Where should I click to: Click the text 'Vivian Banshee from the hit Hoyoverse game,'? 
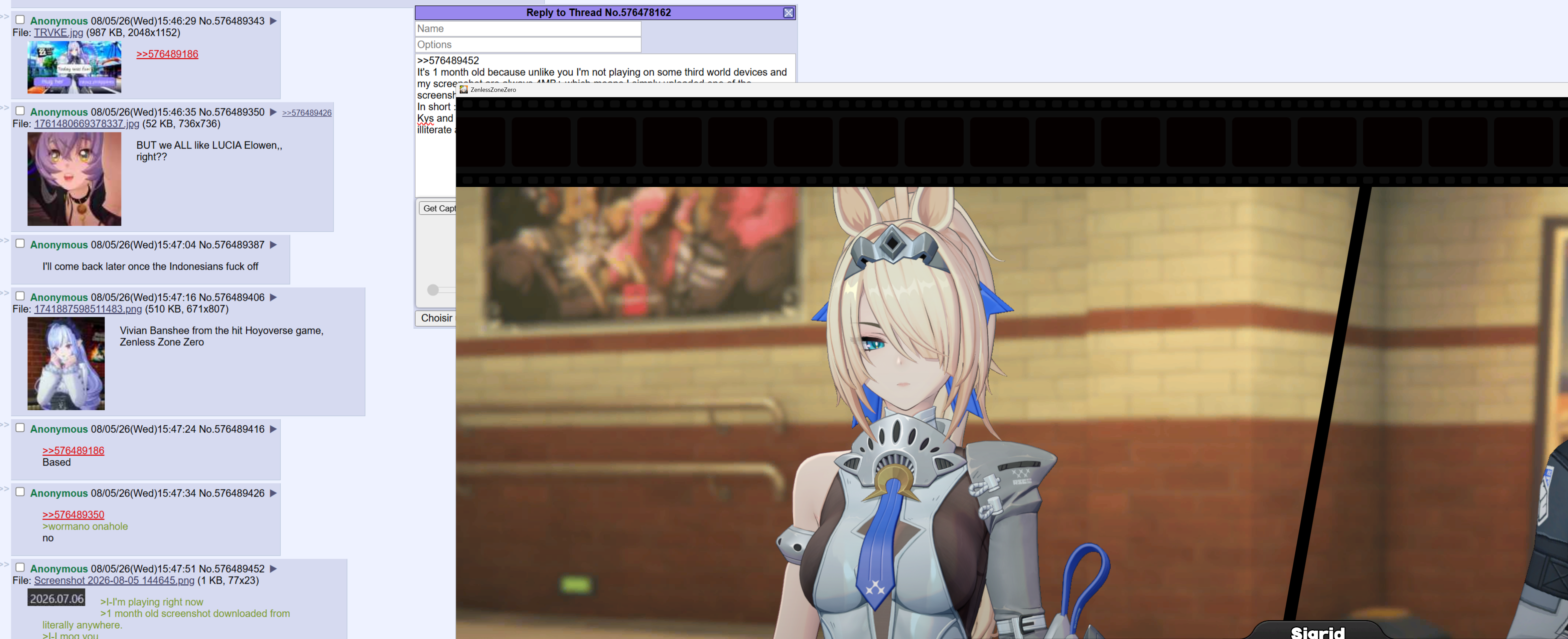pos(222,331)
